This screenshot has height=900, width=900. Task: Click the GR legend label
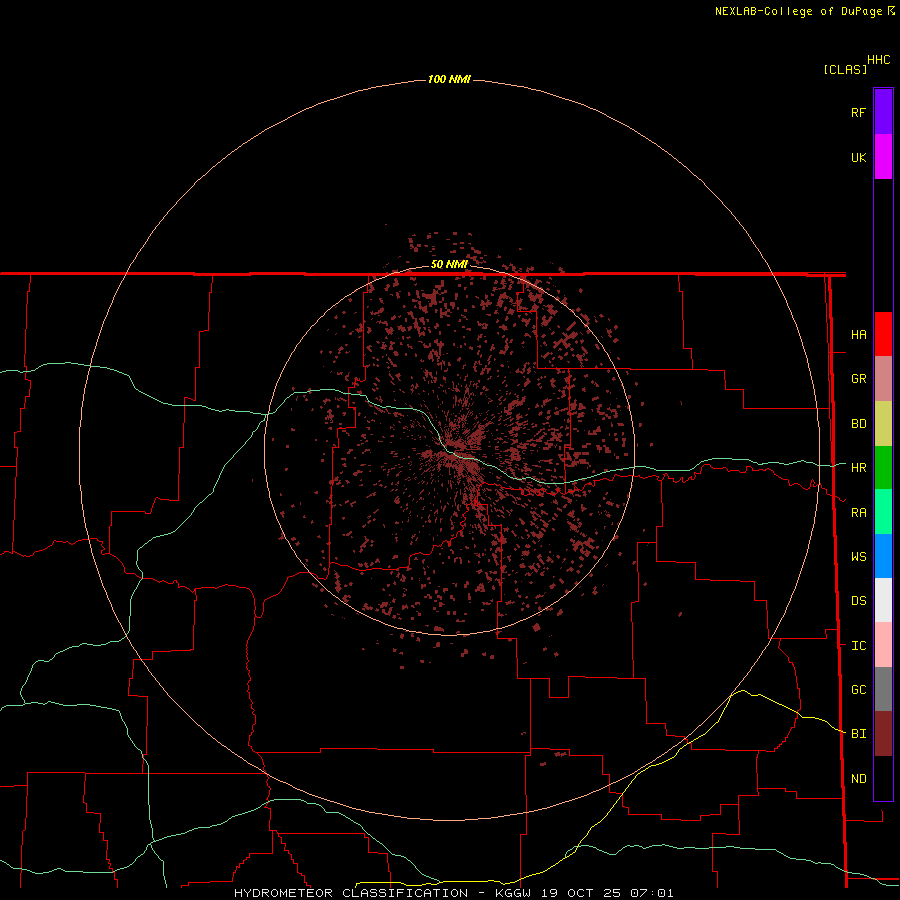[858, 379]
